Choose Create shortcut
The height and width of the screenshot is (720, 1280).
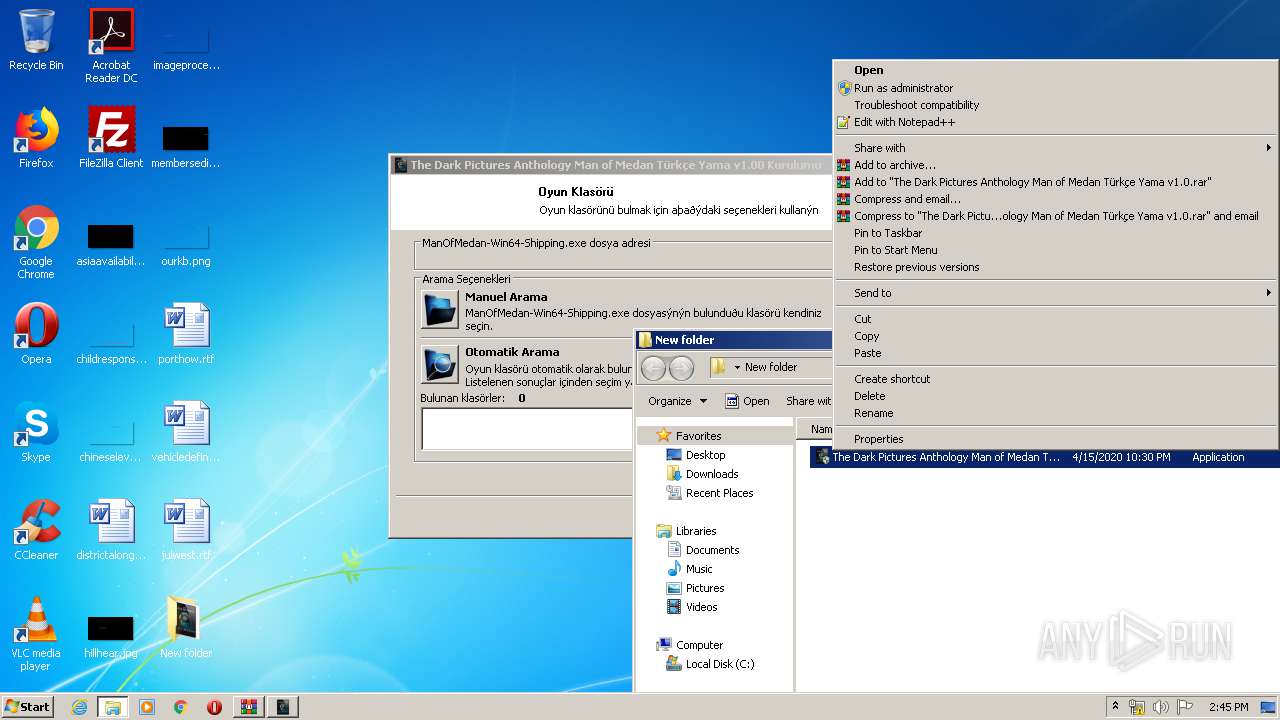coord(1056,379)
